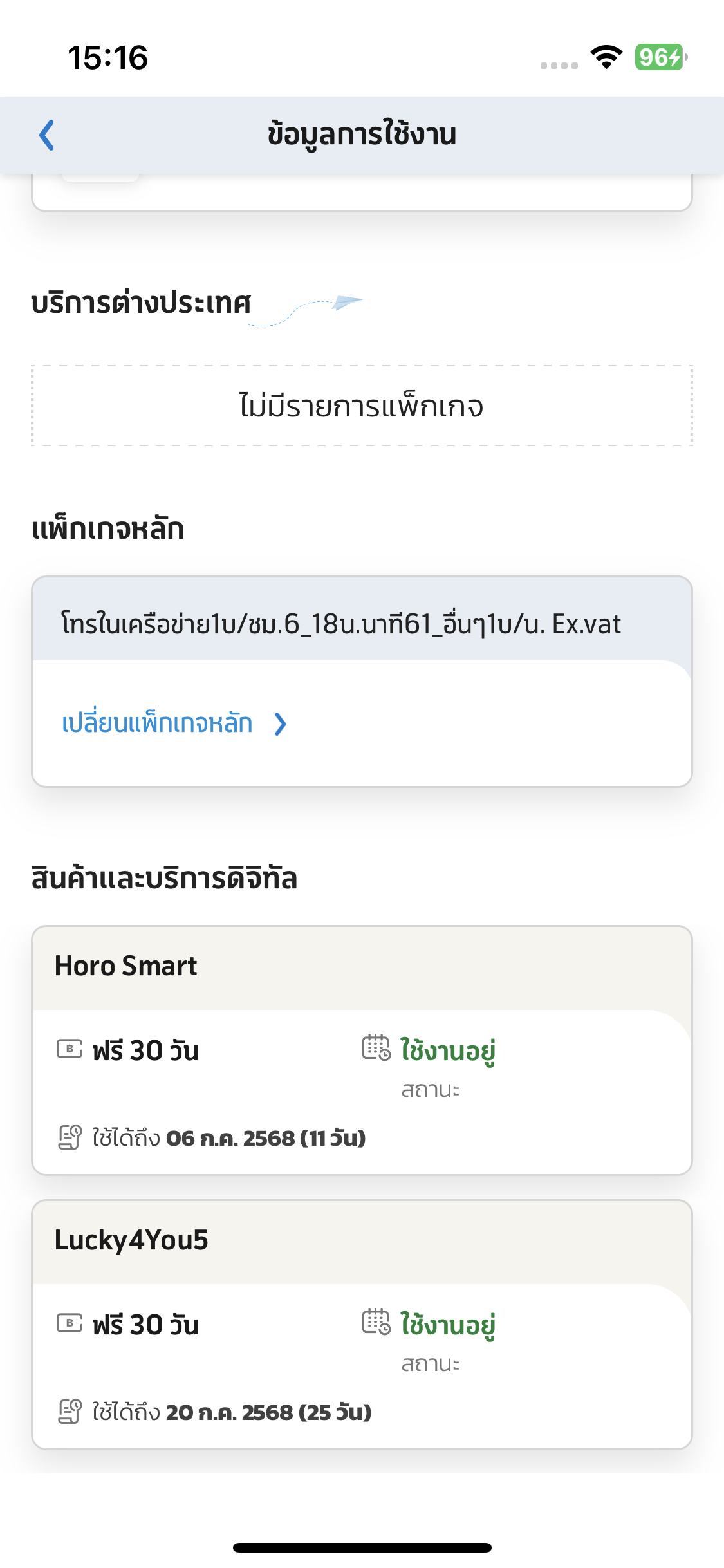Screen dimensions: 724x1568
Task: Tap the calendar status icon in Horo Smart
Action: 376,1047
